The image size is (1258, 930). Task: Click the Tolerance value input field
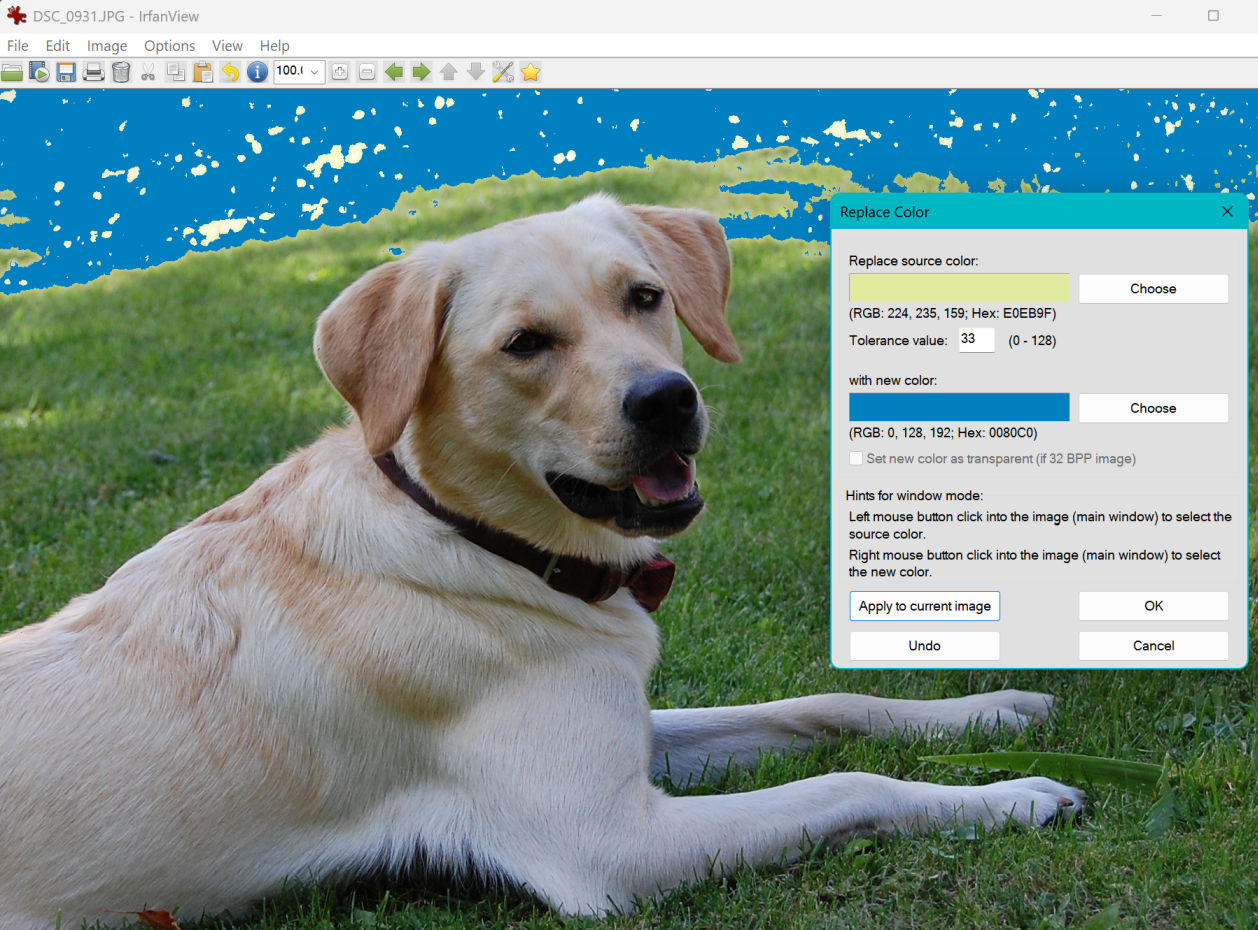tap(976, 340)
